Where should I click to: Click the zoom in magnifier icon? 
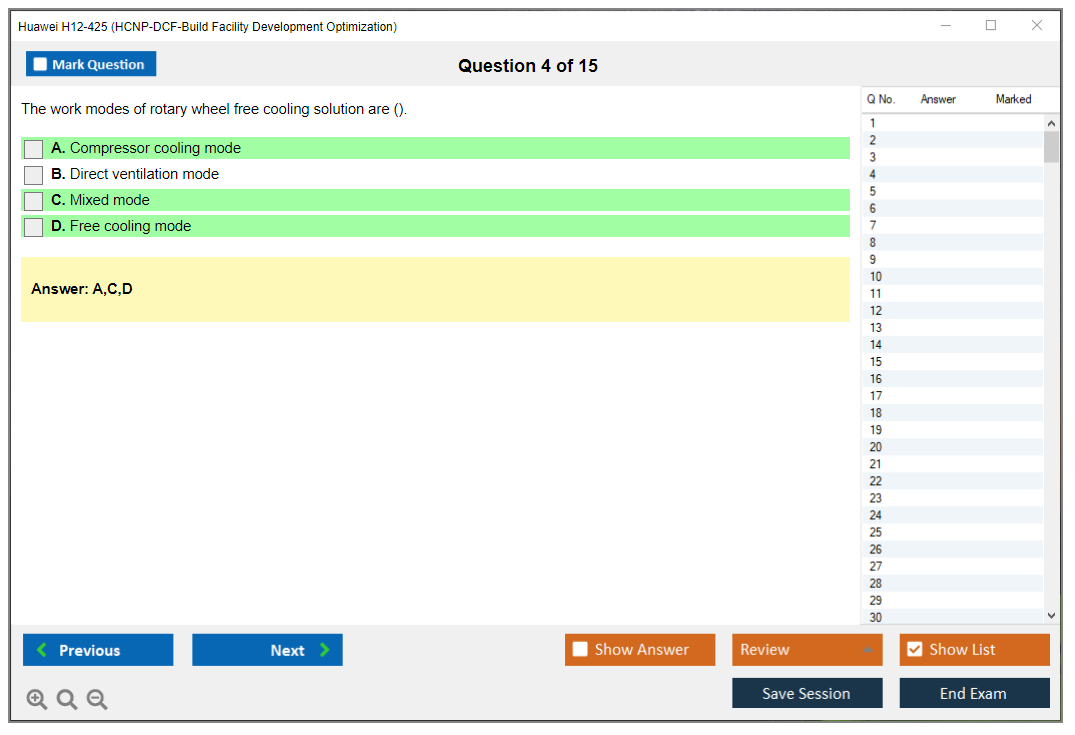[x=37, y=700]
